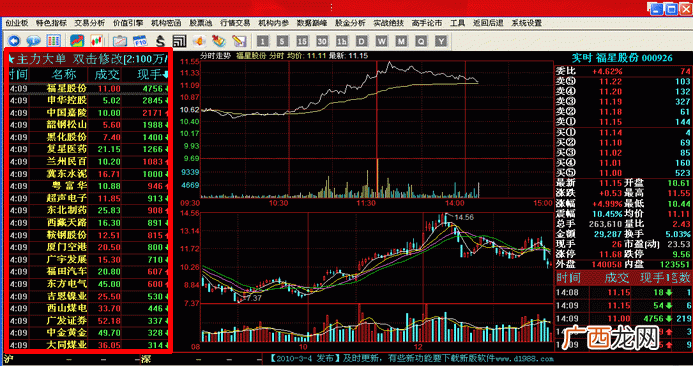Open the chat bubbles toolbar icon

34,41
